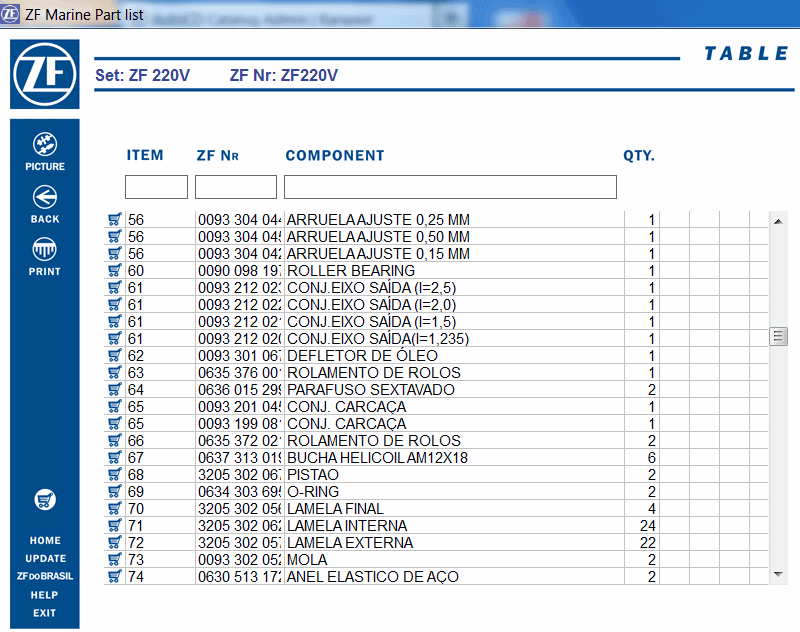Viewport: 800px width, 632px height.
Task: Click cart icon beside ROLLER BEARING
Action: tap(114, 270)
